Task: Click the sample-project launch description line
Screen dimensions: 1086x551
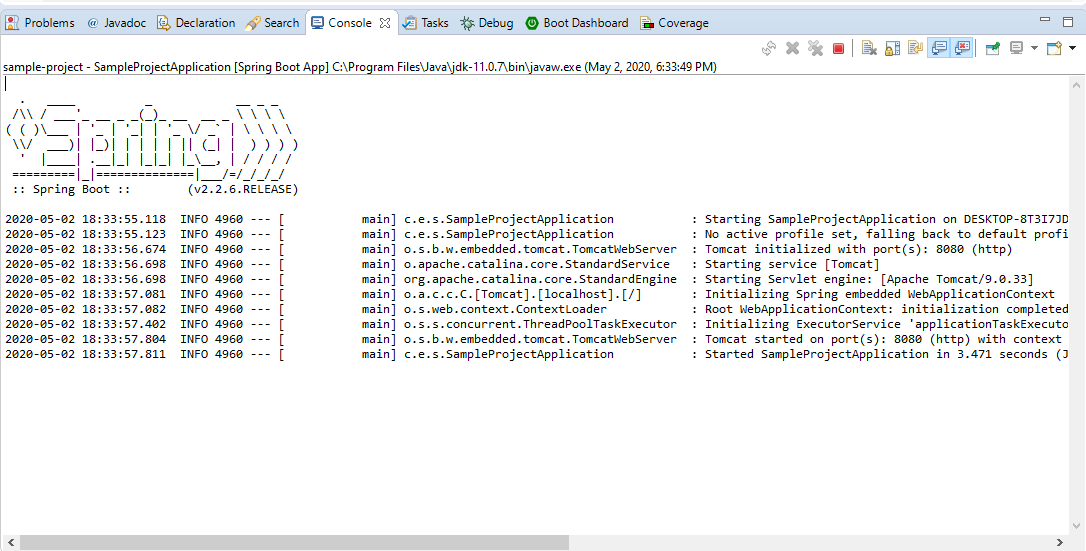Action: (360, 67)
